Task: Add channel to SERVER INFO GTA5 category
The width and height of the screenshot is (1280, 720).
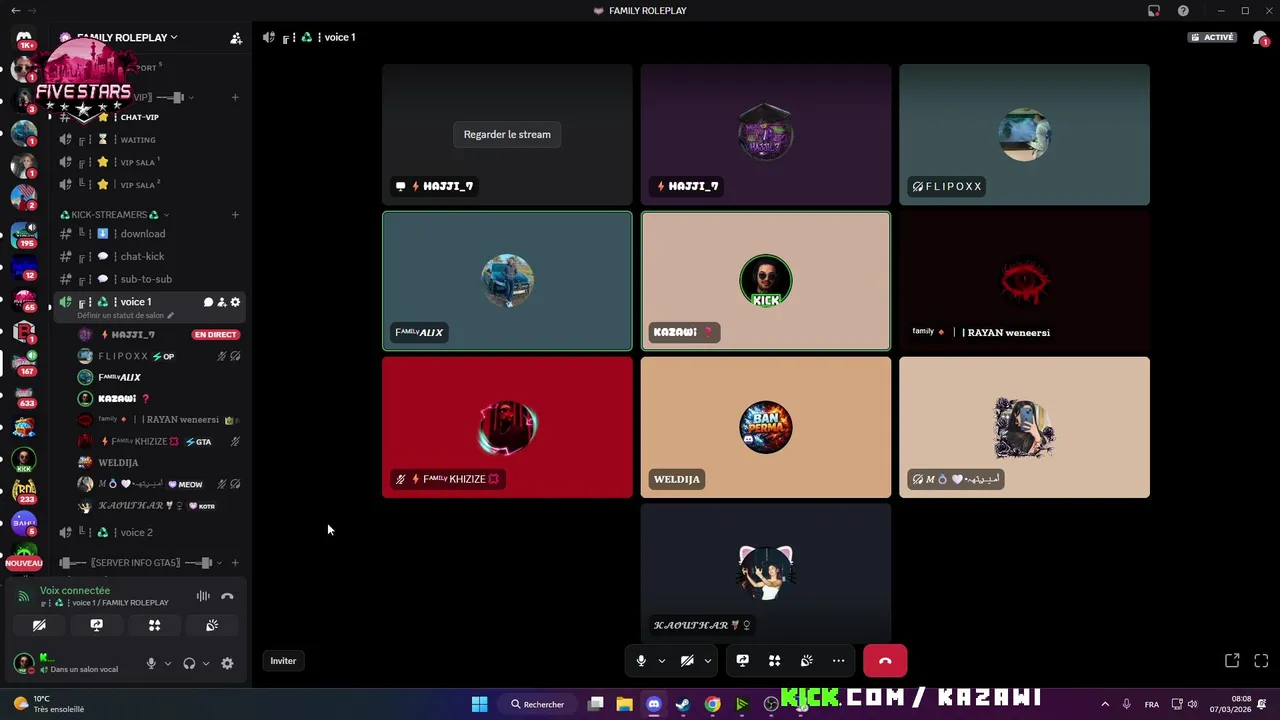Action: [235, 563]
